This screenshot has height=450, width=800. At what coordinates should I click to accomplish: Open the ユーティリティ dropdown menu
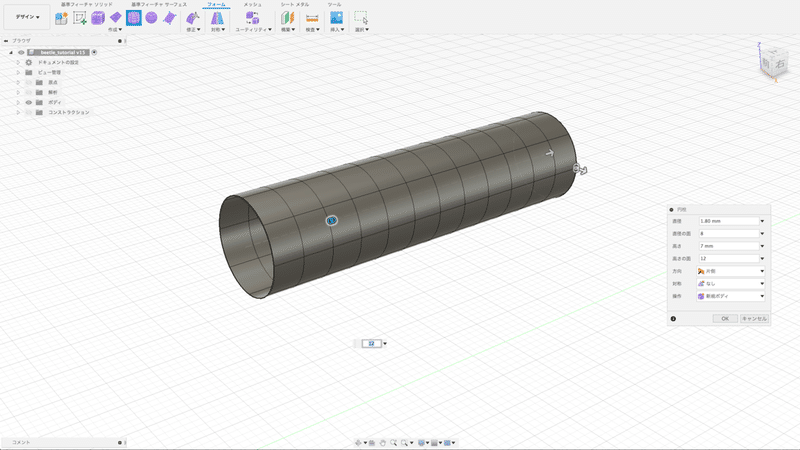[x=253, y=30]
